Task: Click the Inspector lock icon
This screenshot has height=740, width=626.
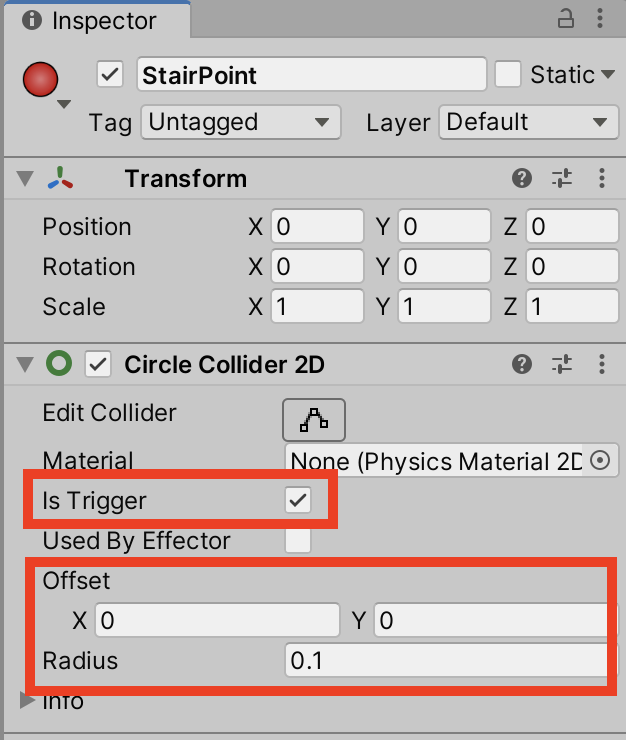Action: pos(566,19)
